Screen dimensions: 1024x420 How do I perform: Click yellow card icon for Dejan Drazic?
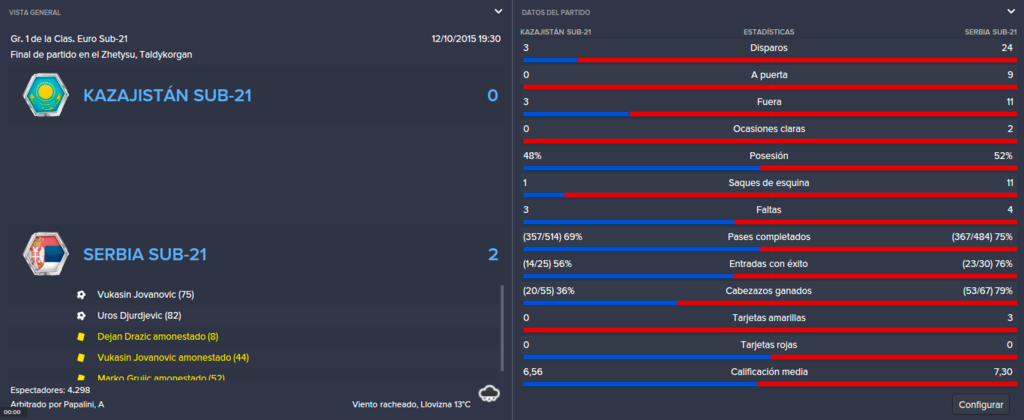(81, 336)
